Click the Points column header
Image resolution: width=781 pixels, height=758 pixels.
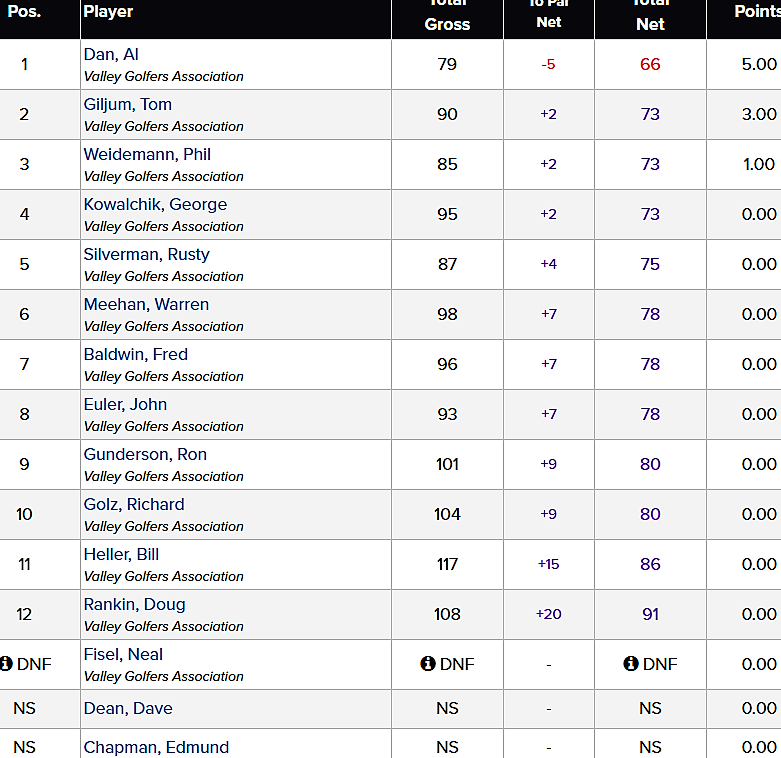coord(756,12)
